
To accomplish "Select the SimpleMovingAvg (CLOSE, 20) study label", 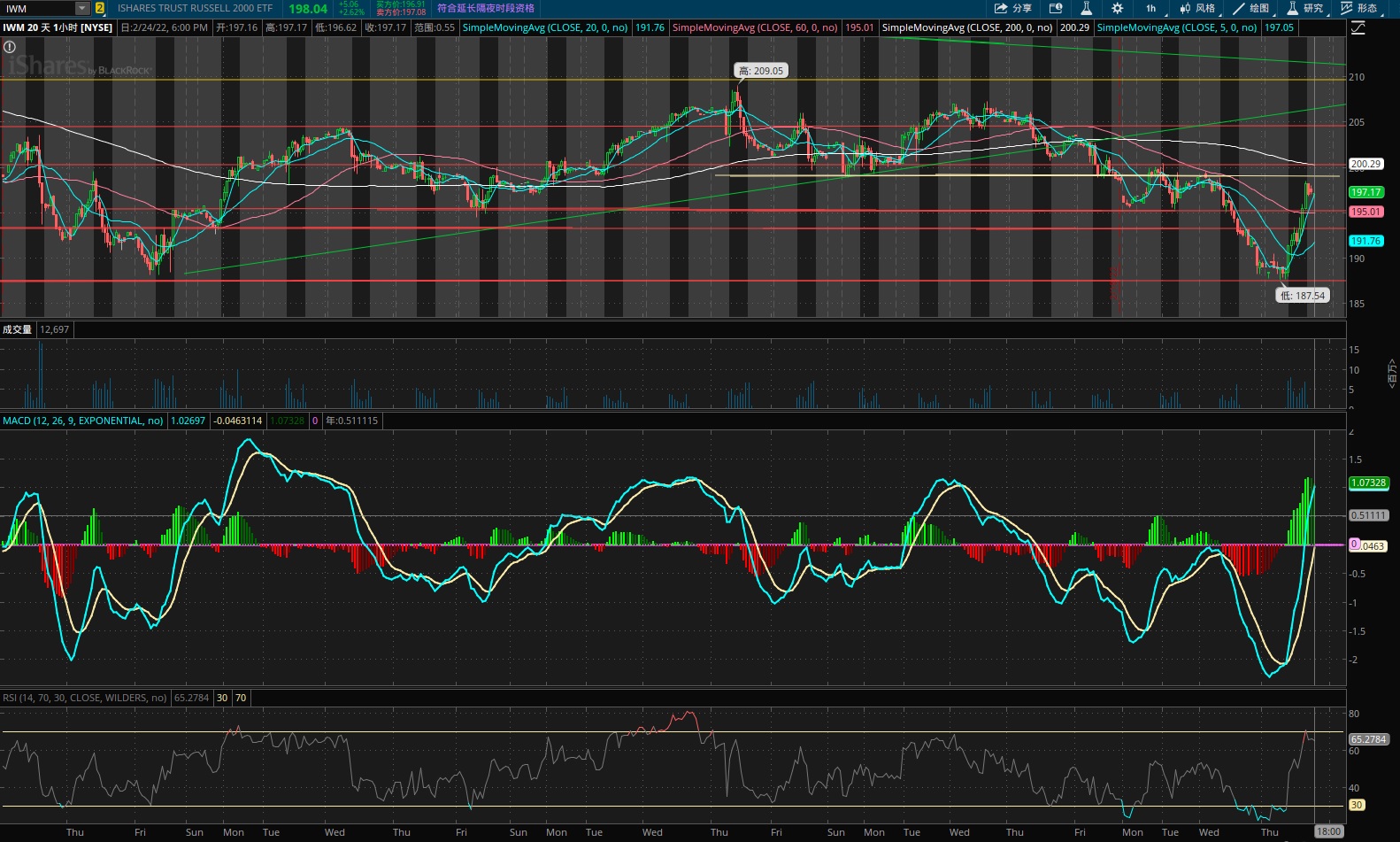I will (x=545, y=27).
